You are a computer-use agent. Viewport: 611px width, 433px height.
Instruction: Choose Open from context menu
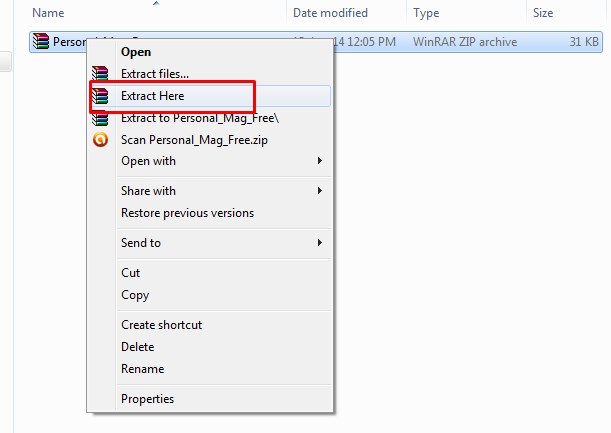point(136,52)
